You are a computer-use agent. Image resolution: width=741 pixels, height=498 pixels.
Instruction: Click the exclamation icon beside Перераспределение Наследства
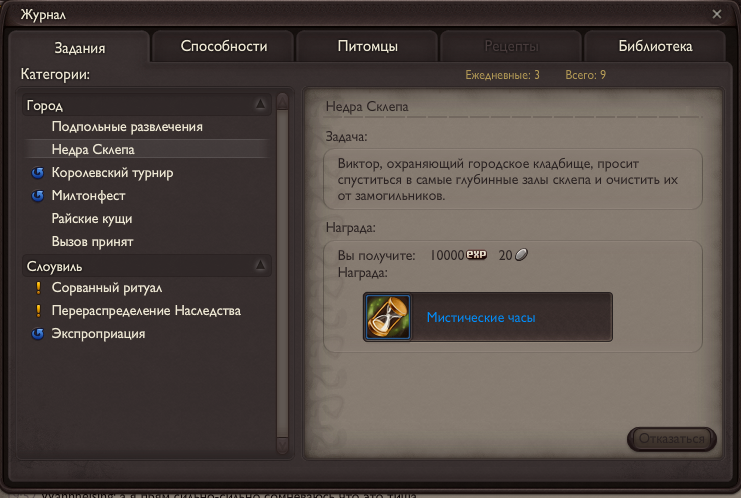coord(38,311)
